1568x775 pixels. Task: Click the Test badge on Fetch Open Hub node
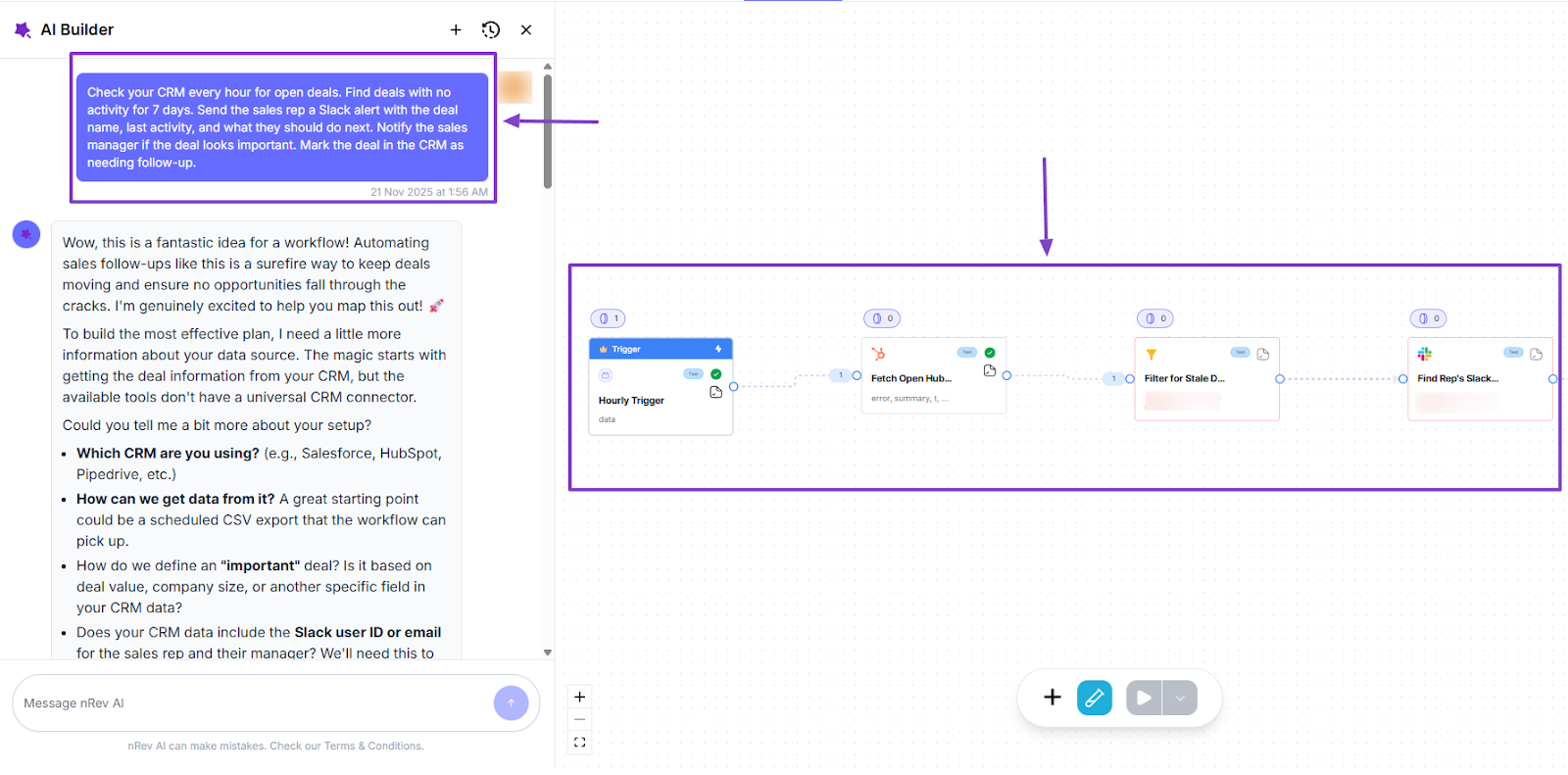[x=967, y=353]
